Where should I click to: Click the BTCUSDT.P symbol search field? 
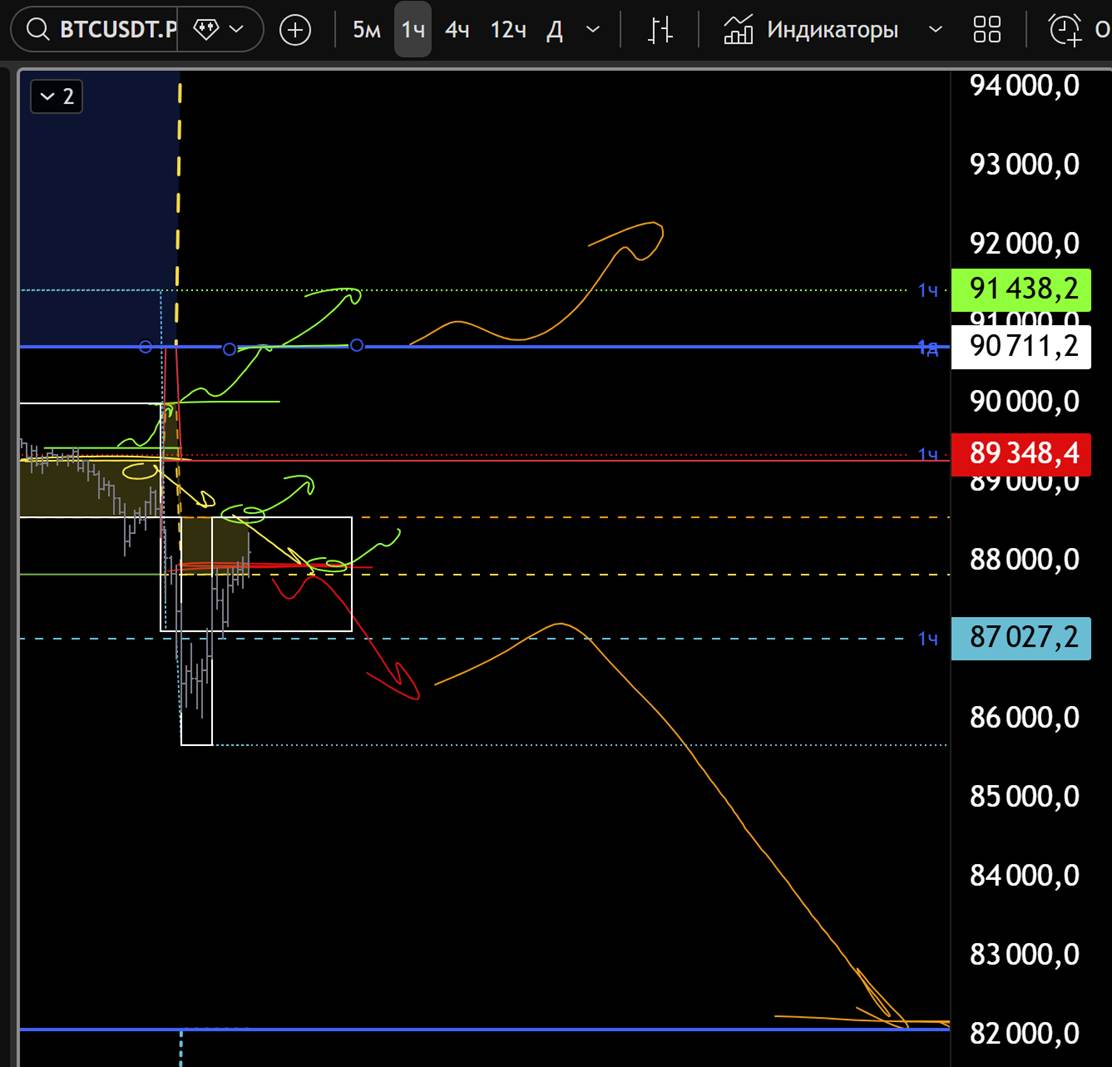[x=117, y=30]
